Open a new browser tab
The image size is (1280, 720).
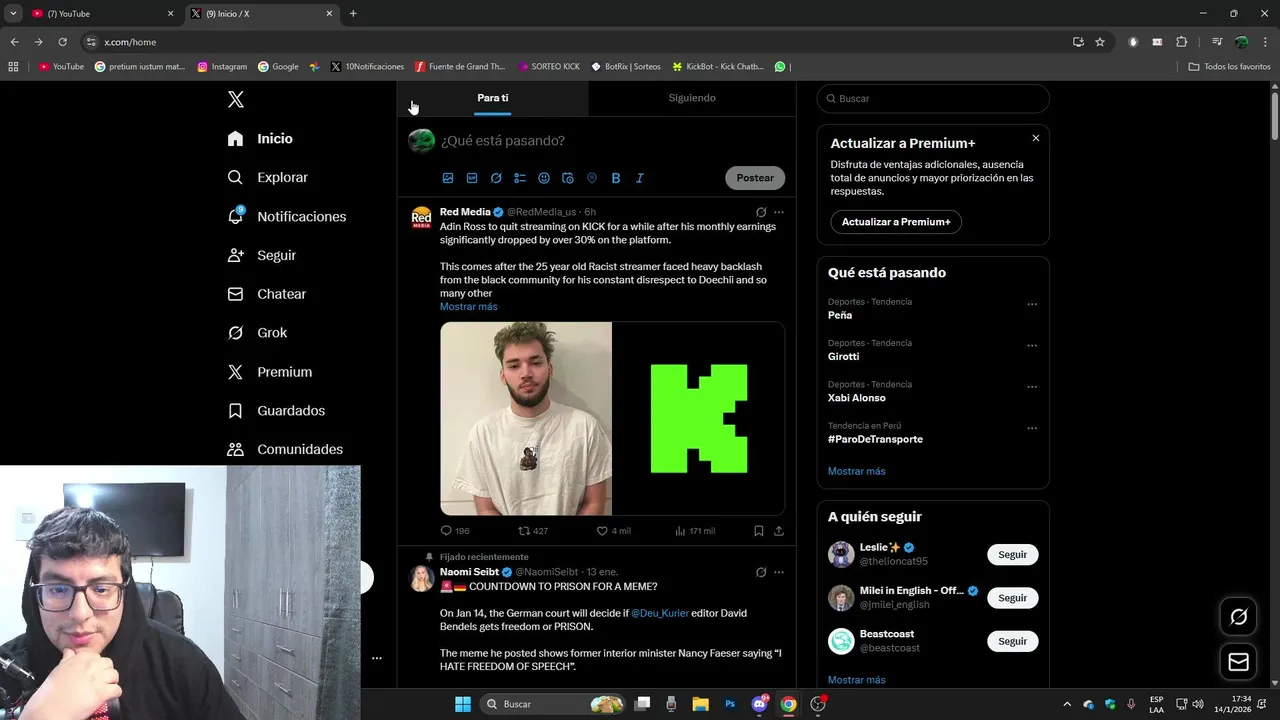click(x=353, y=14)
